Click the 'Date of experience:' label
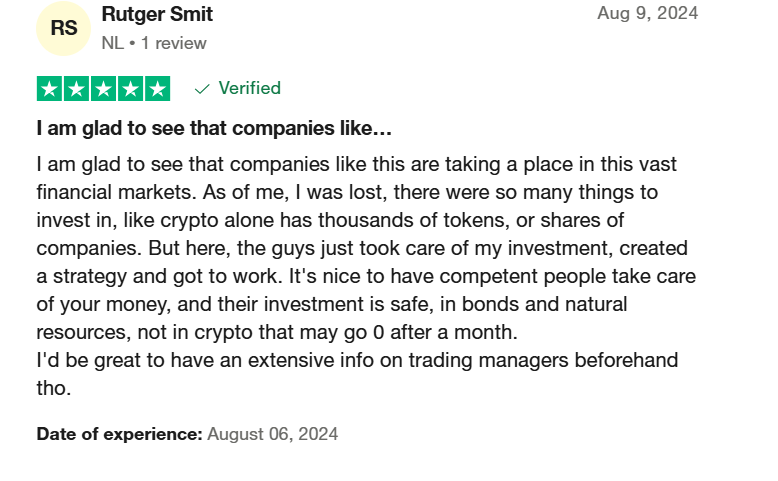This screenshot has width=778, height=481. 120,434
